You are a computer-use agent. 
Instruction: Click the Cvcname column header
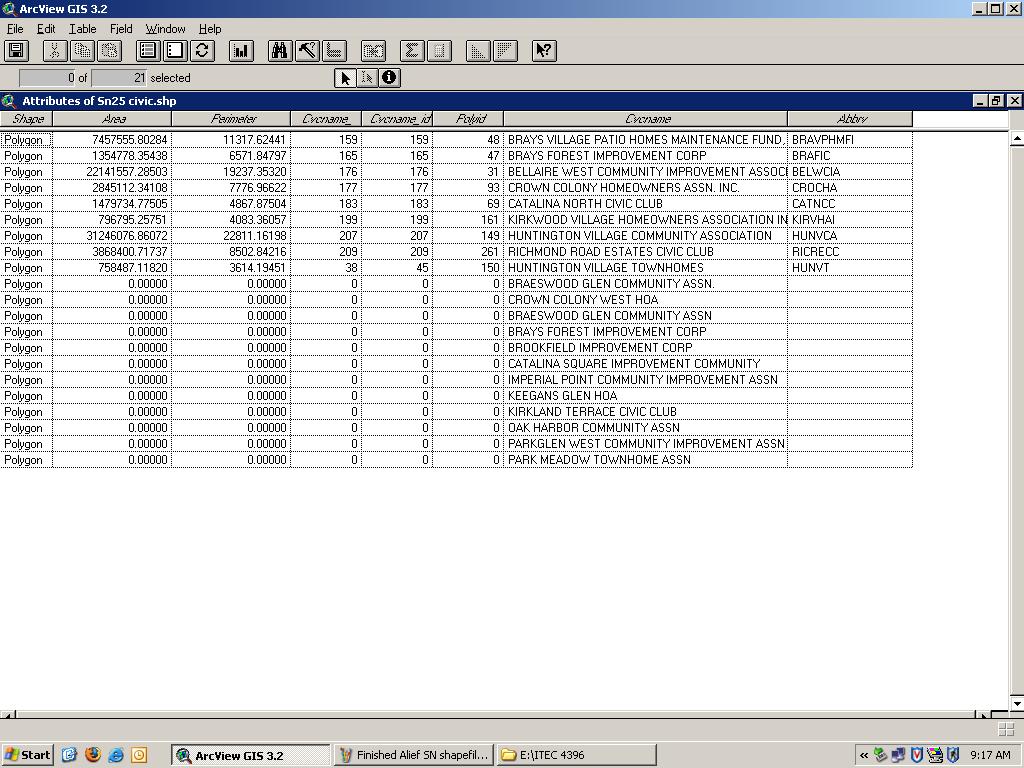[x=646, y=119]
